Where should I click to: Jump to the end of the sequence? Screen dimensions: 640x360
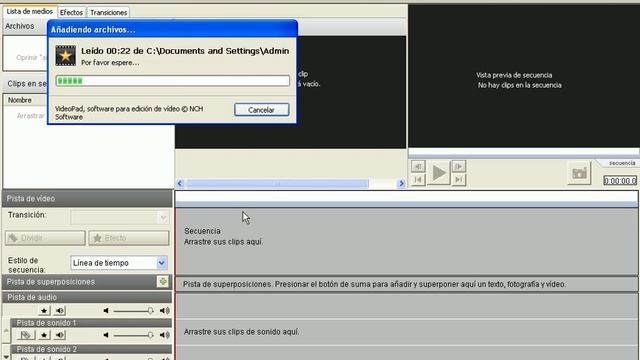(x=459, y=180)
